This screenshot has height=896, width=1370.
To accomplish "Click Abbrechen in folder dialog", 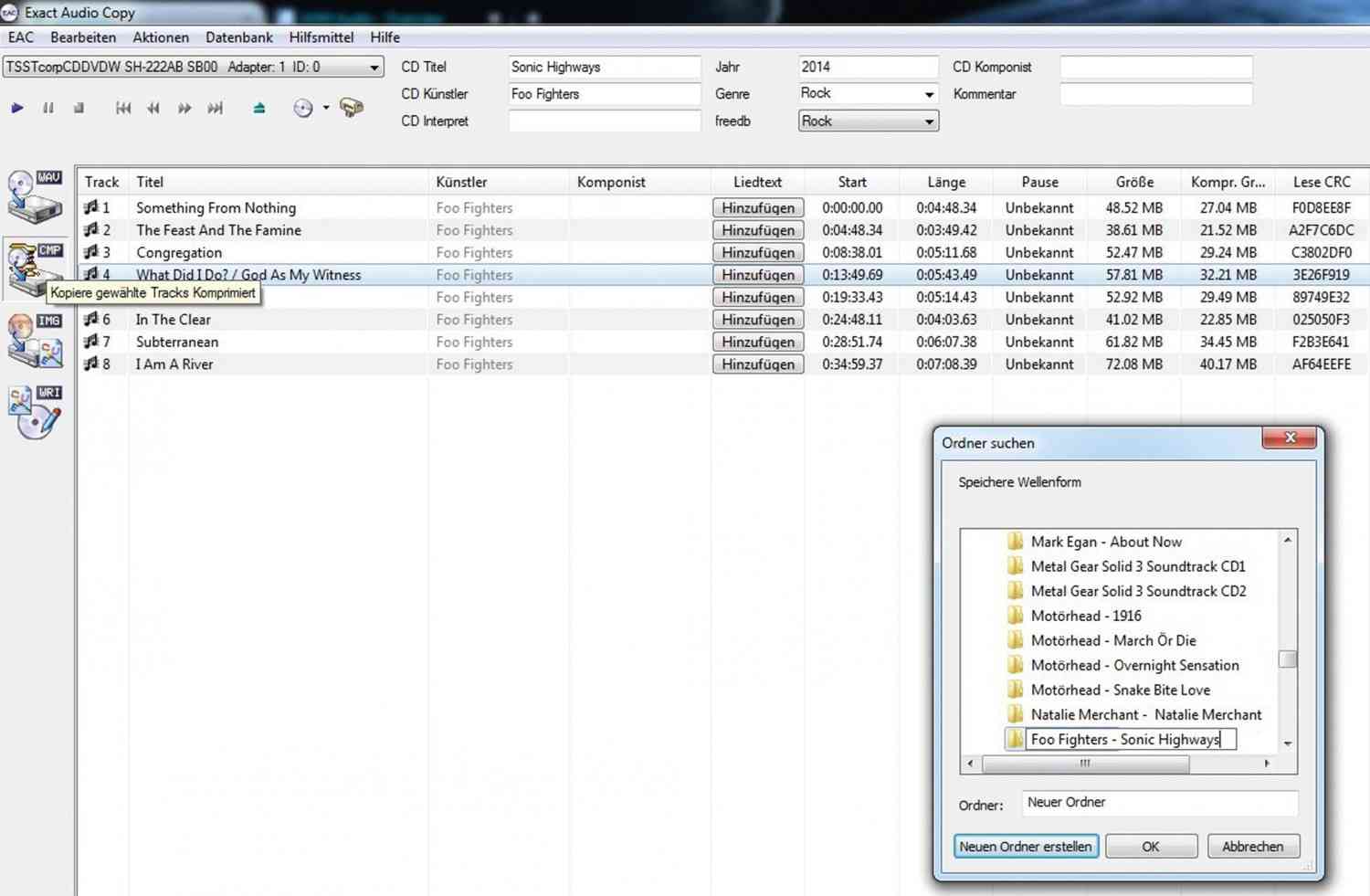I will pos(1253,847).
